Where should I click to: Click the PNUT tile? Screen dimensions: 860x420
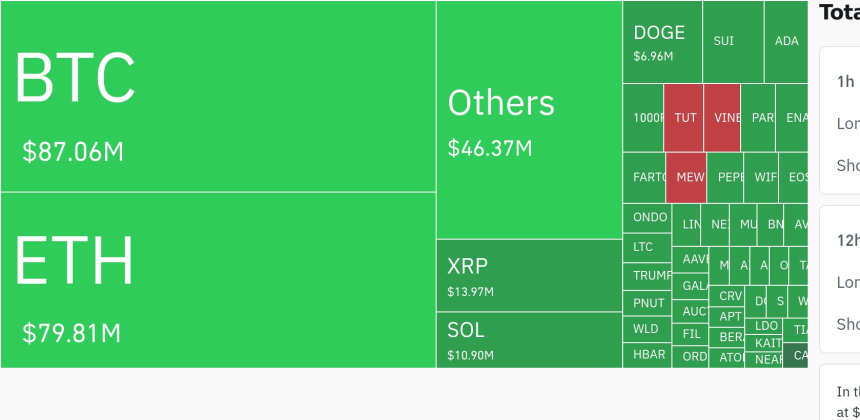point(647,302)
